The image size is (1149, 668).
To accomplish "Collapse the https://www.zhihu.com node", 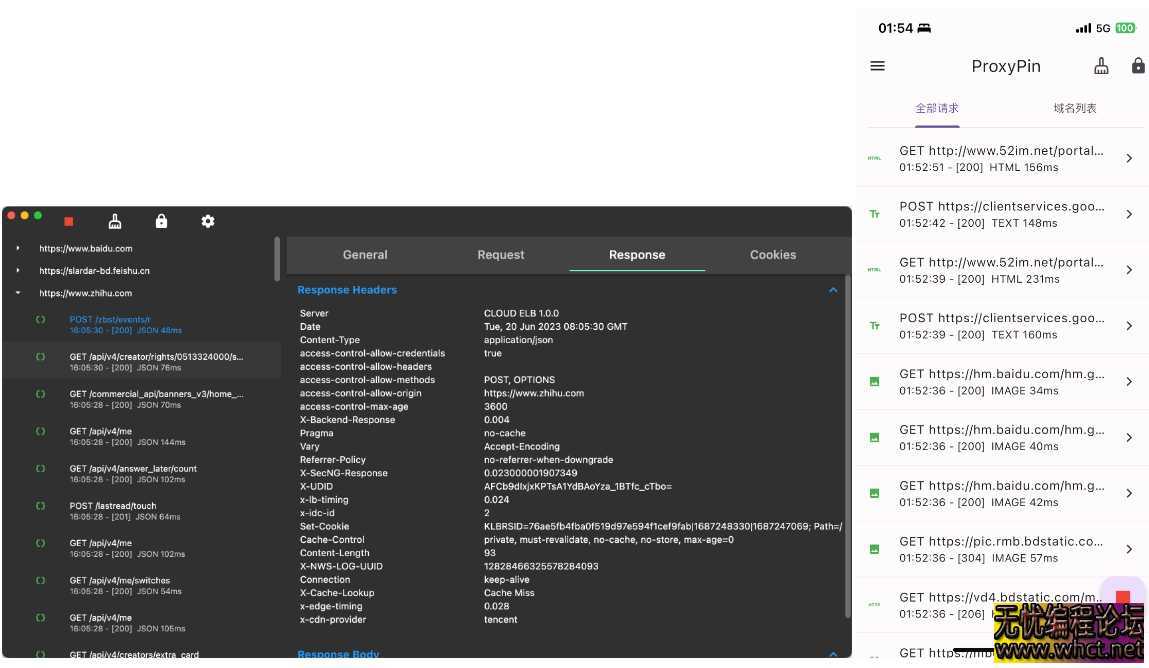I will tap(18, 293).
